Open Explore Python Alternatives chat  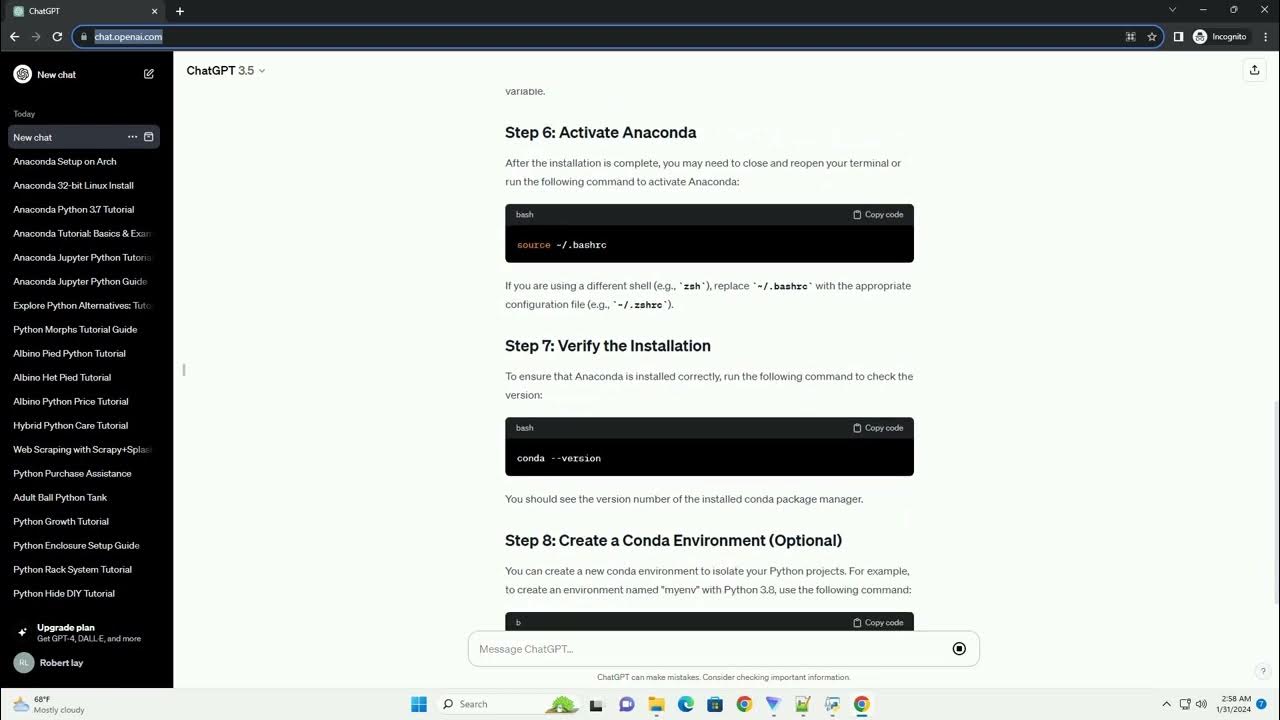point(84,305)
